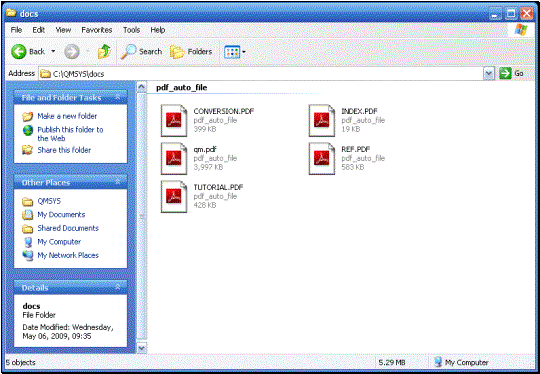Click the sidebar scrollbar down arrow
Image resolution: width=540 pixels, height=374 pixels.
pyautogui.click(x=142, y=348)
